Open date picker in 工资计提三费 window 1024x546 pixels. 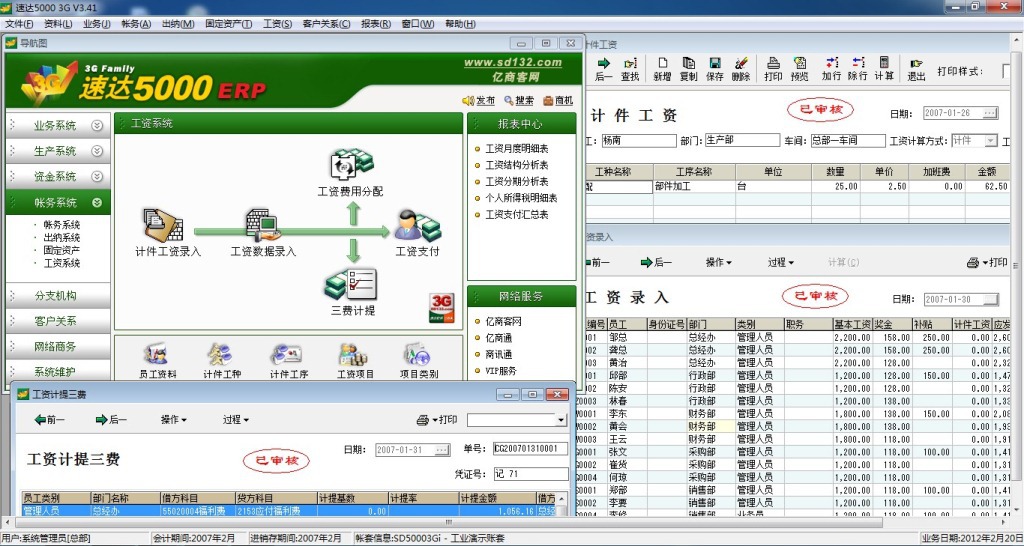(x=443, y=449)
